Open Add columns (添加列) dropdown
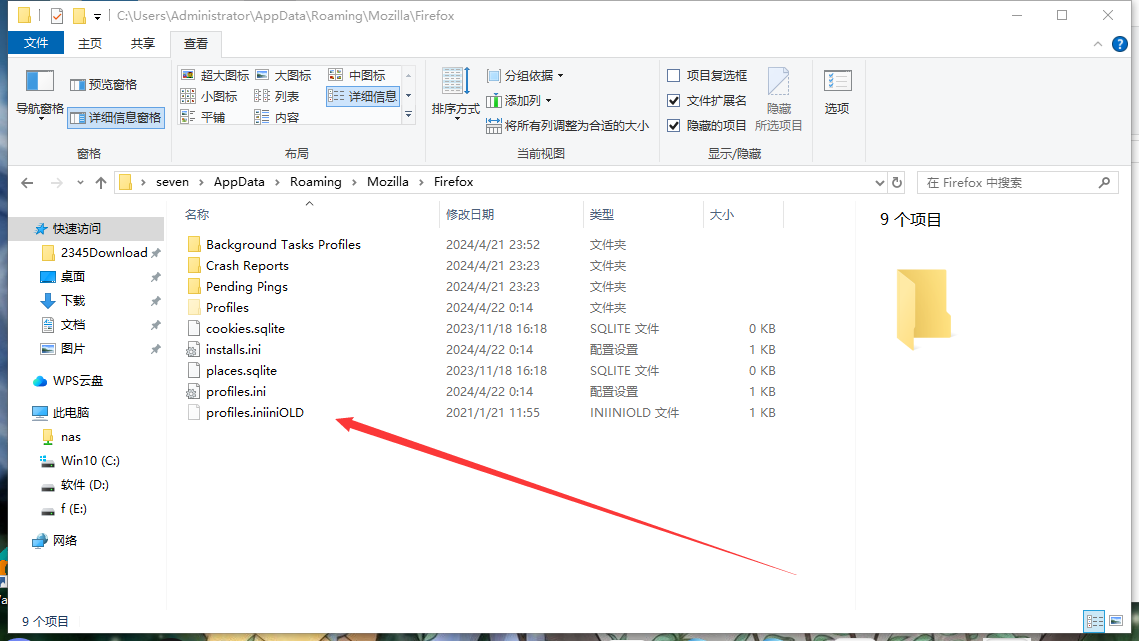 pyautogui.click(x=519, y=100)
